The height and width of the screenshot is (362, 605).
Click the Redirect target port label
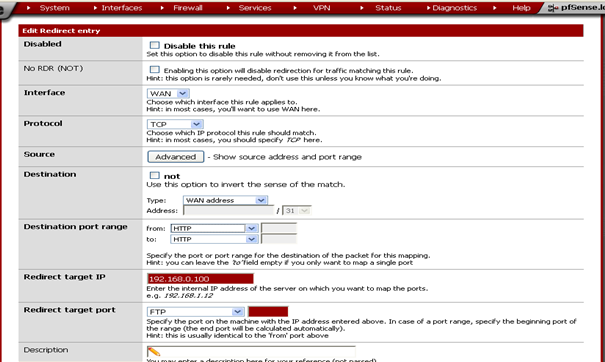[69, 310]
